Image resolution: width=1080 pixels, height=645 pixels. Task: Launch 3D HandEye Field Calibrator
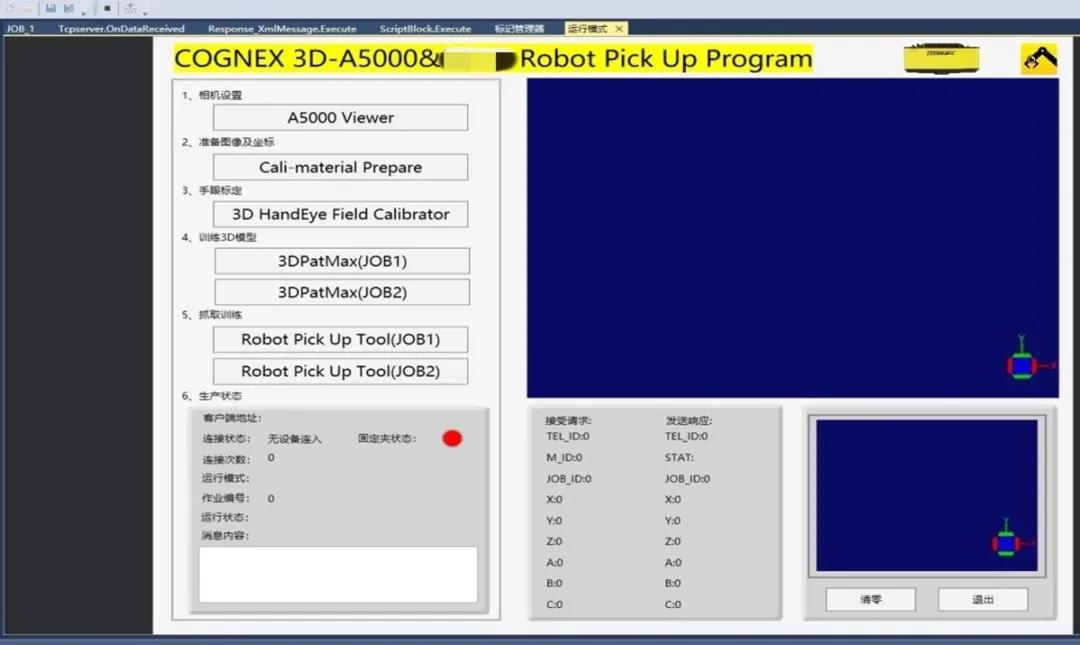click(340, 214)
